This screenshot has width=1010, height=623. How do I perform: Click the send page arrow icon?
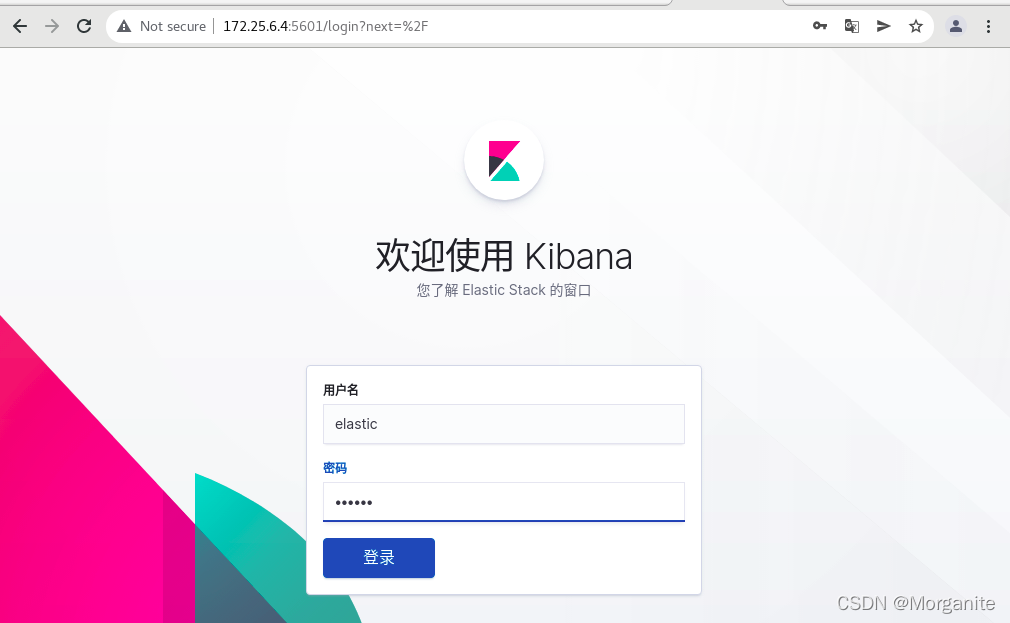[x=884, y=26]
